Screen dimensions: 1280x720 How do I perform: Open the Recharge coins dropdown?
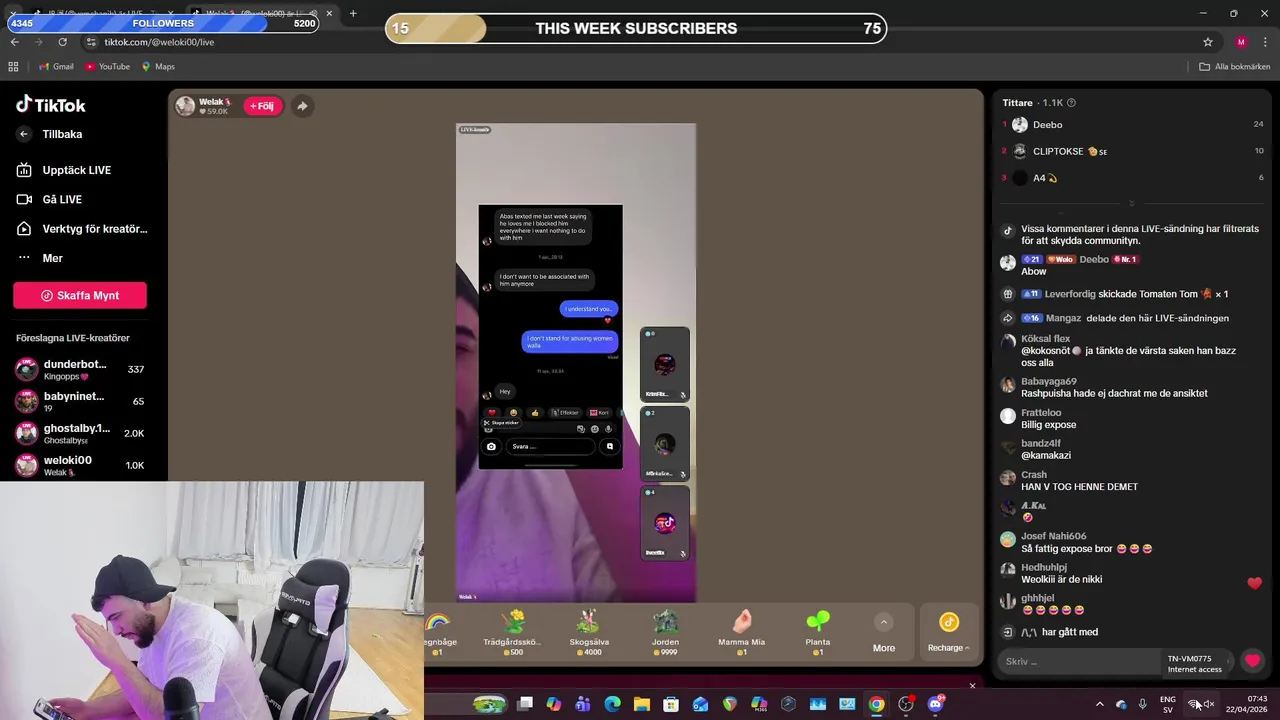[948, 634]
